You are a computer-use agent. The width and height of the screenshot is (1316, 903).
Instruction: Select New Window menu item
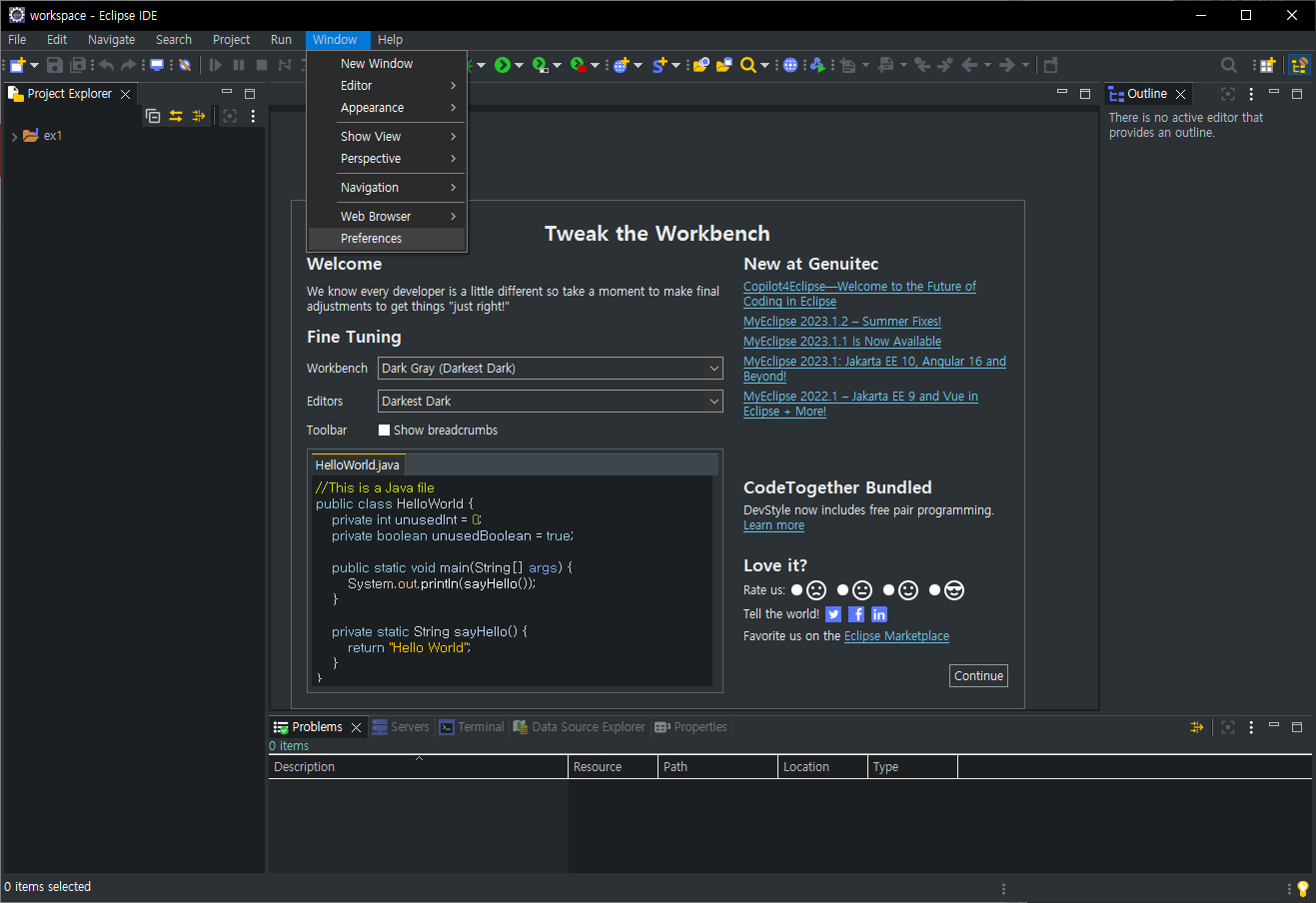point(387,64)
